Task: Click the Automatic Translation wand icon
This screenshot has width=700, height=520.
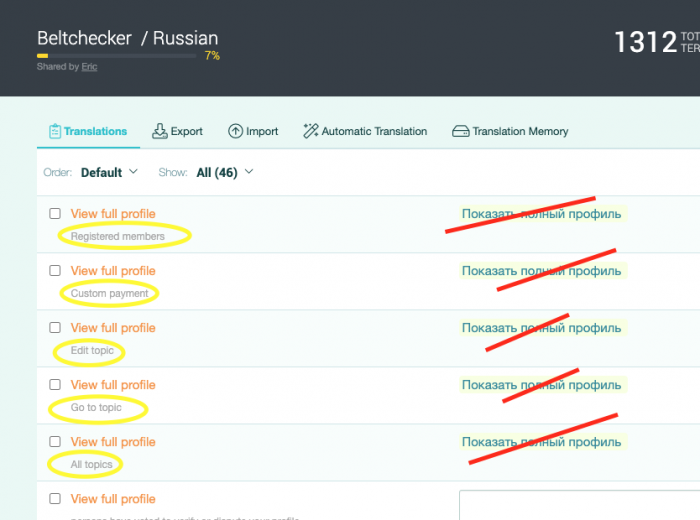Action: [310, 131]
